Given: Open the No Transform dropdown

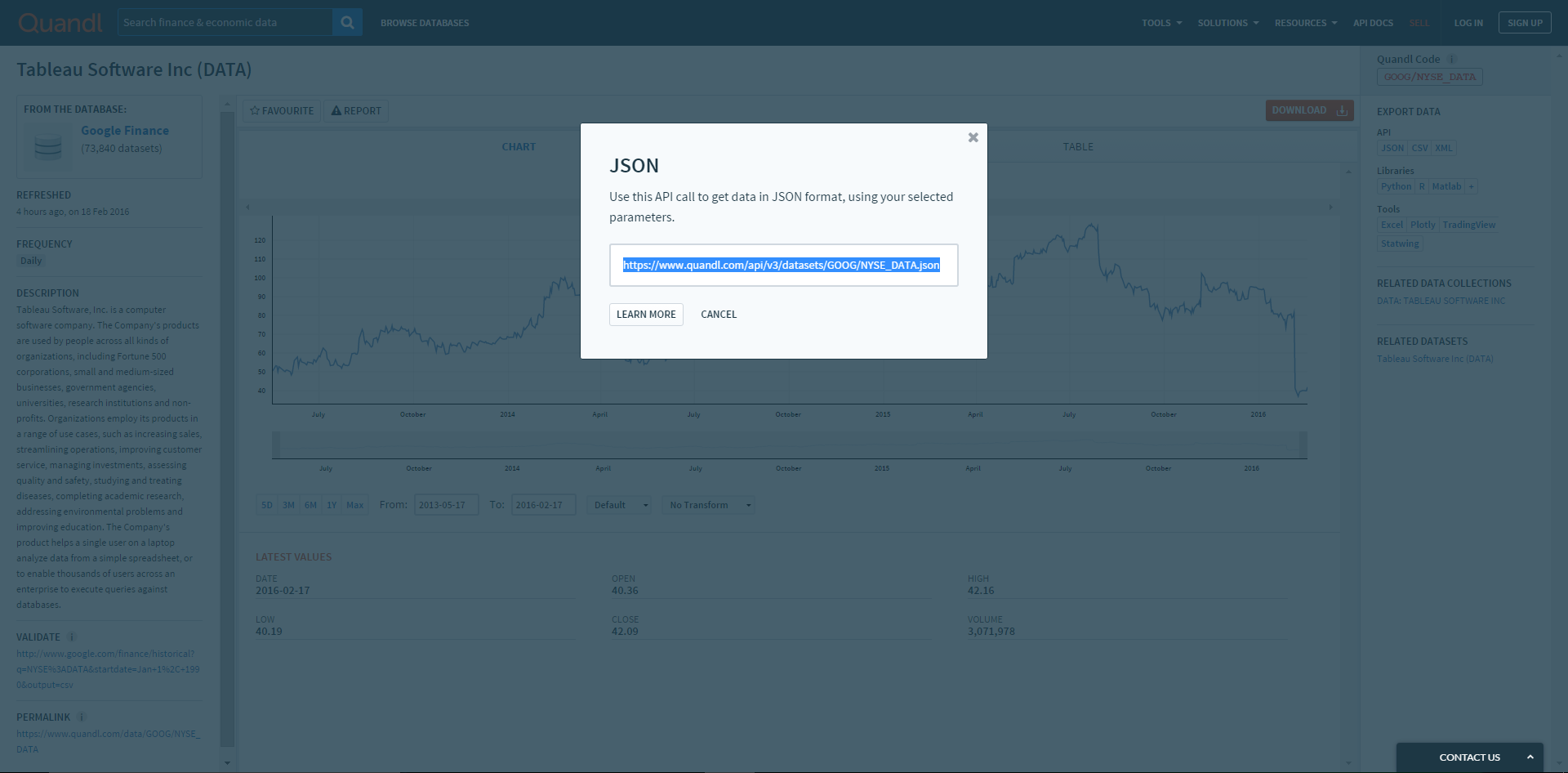Looking at the screenshot, I should 708,505.
